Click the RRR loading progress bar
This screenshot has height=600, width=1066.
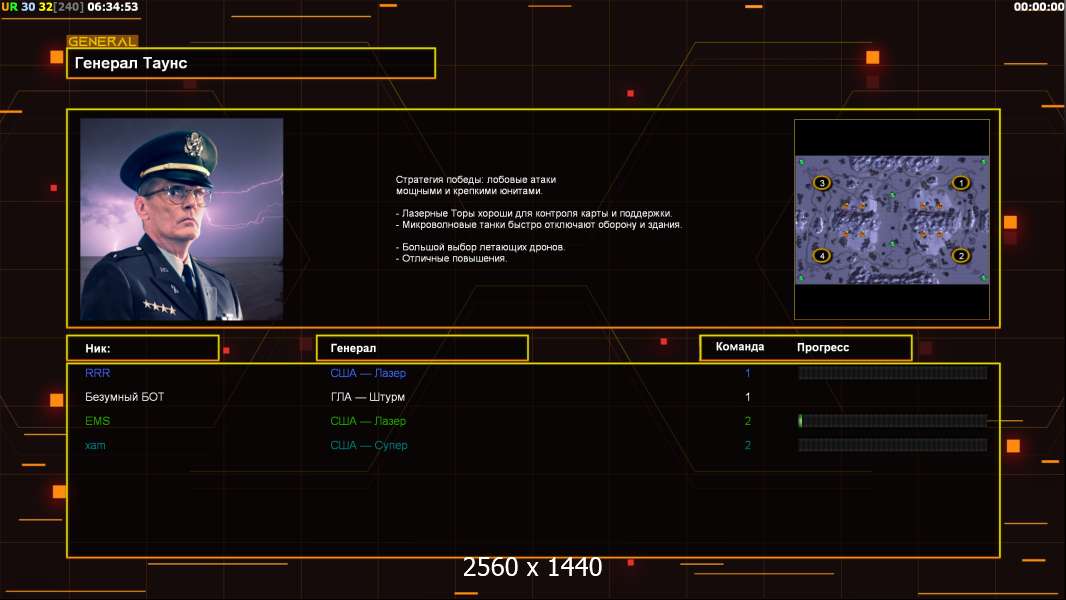(x=893, y=373)
